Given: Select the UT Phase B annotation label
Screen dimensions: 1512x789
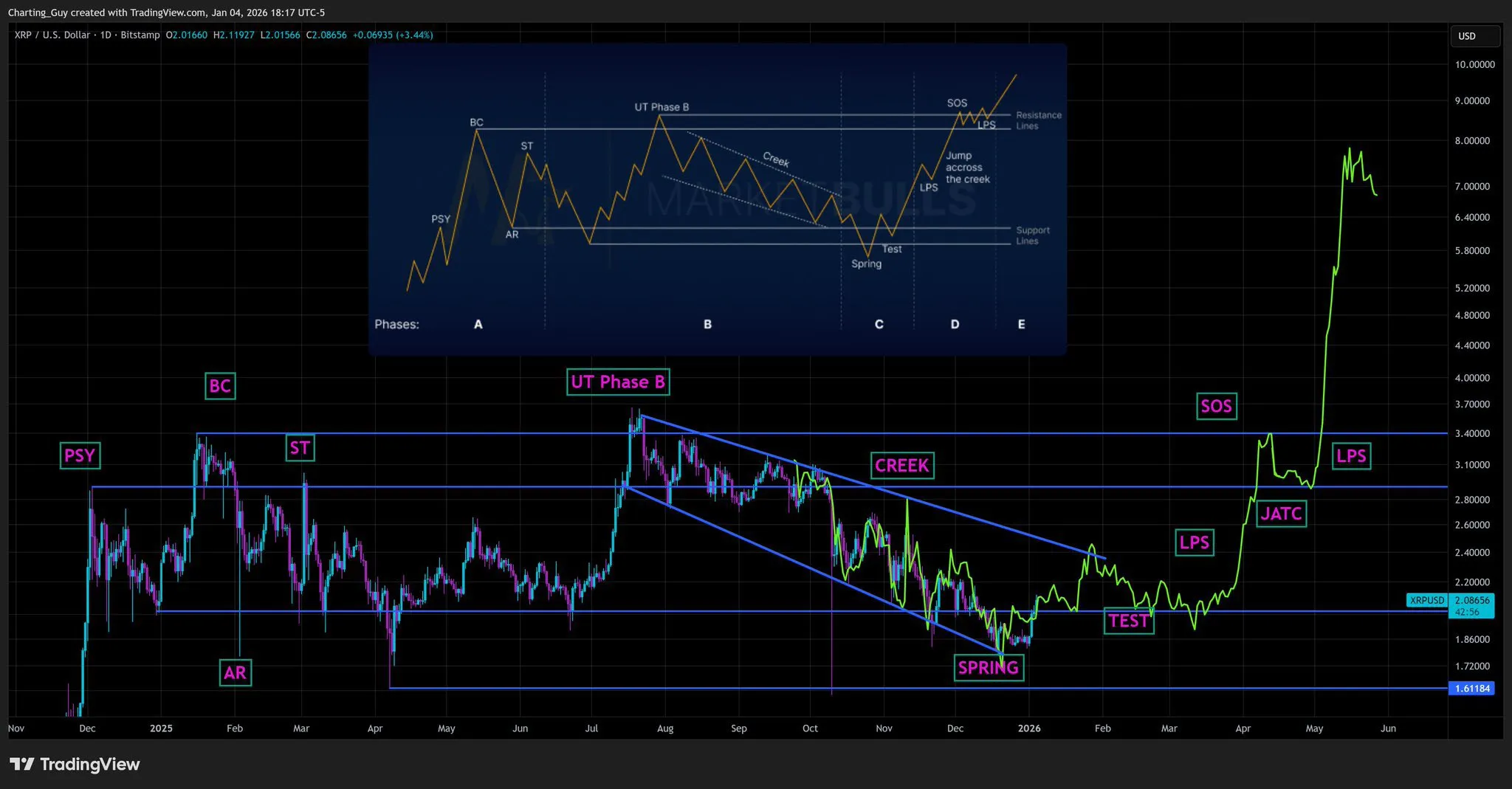Looking at the screenshot, I should tap(618, 382).
